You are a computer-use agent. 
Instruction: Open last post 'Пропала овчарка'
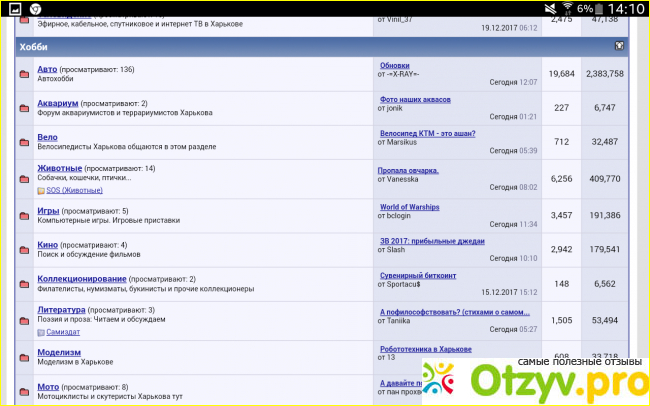(x=408, y=171)
